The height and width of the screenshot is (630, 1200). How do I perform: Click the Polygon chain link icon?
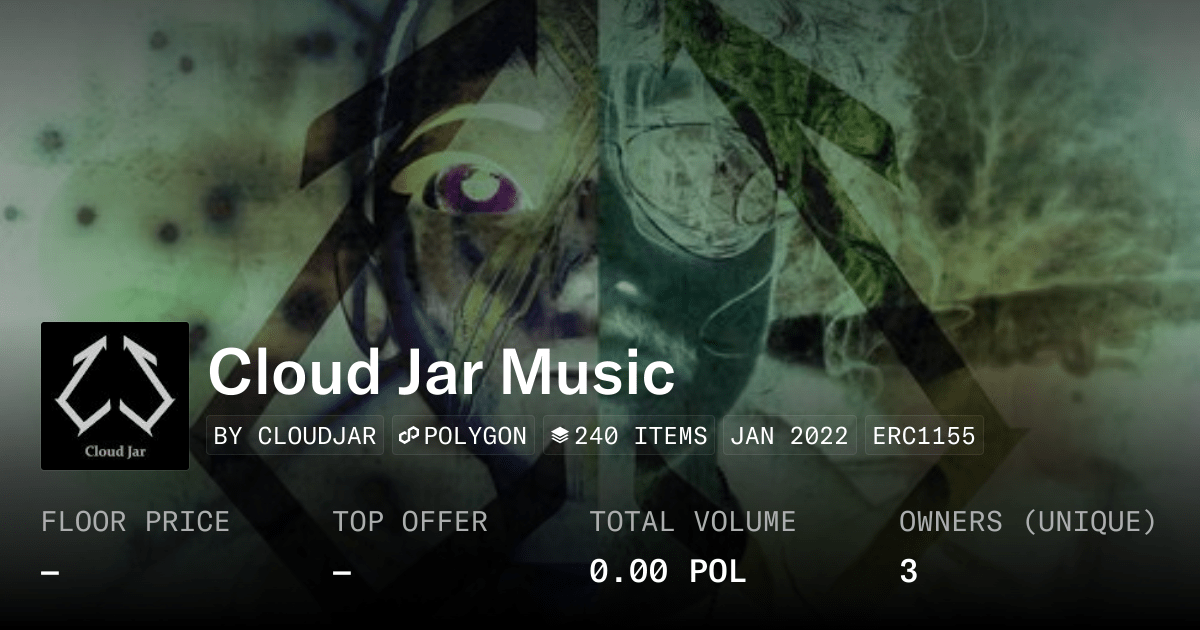[x=409, y=436]
